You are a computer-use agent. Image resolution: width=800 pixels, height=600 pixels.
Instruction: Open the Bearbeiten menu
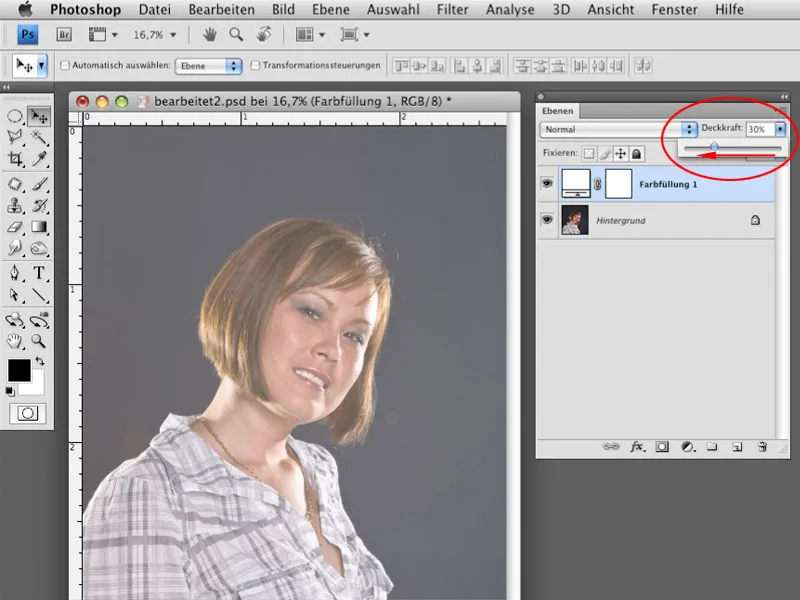[x=221, y=10]
